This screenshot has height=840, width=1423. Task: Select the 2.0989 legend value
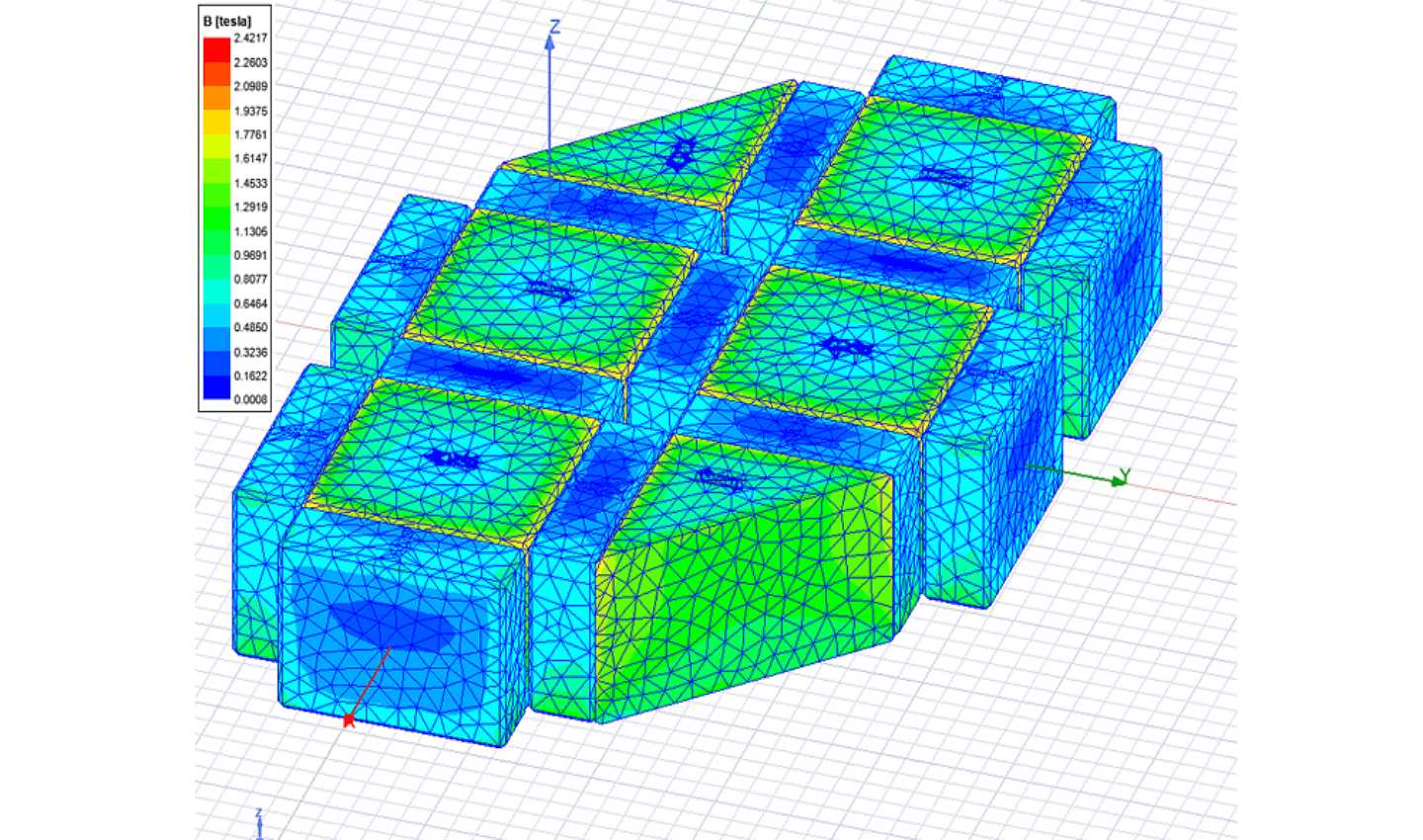coord(250,86)
